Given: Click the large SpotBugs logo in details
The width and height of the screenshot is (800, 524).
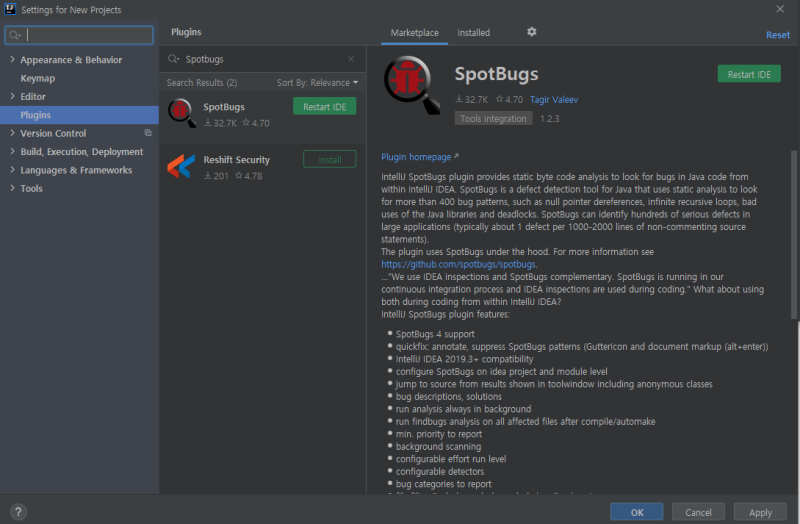Looking at the screenshot, I should click(412, 85).
